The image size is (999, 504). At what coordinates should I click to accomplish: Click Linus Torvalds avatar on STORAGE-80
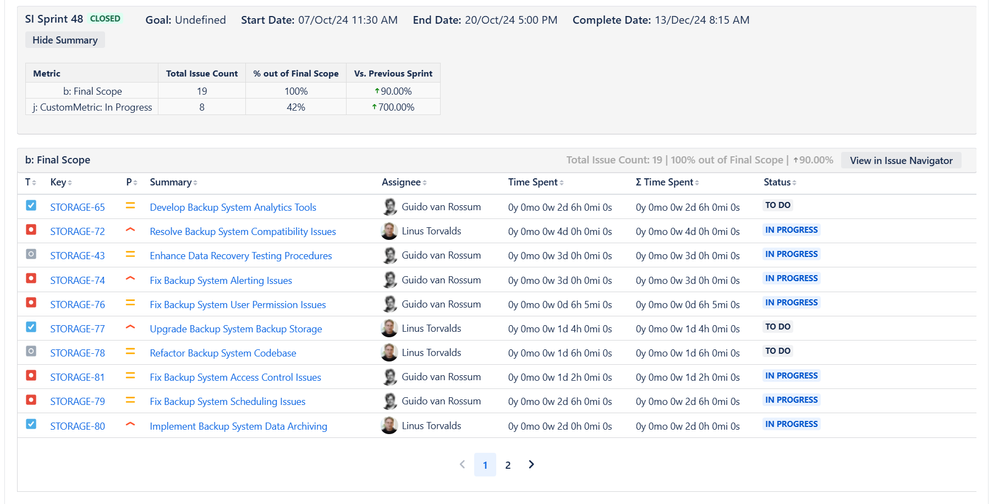pos(389,426)
